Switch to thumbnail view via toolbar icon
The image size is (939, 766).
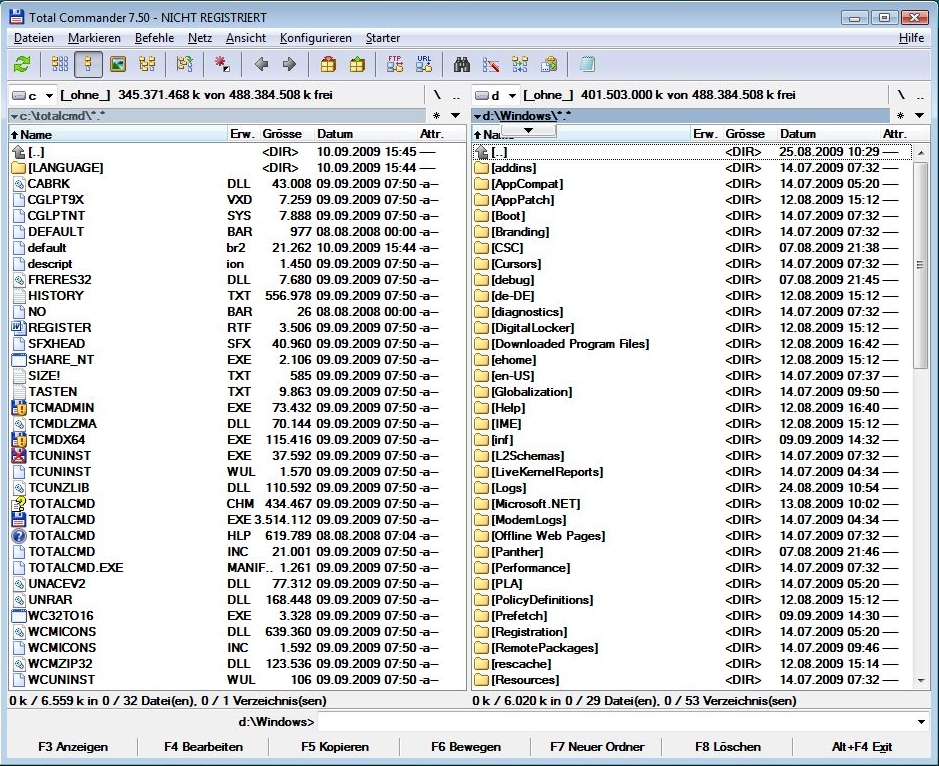pyautogui.click(x=119, y=64)
